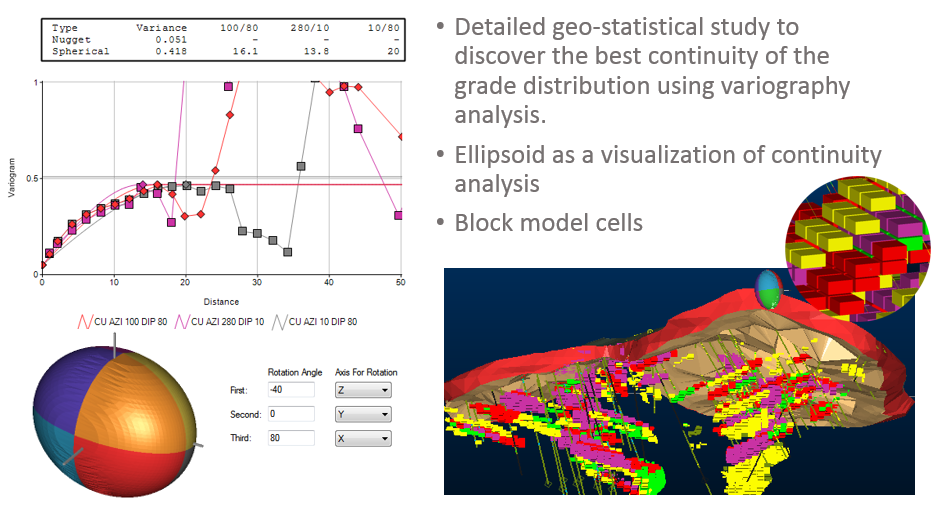The width and height of the screenshot is (943, 512).
Task: Click the 280/10 column header
Action: pos(310,28)
